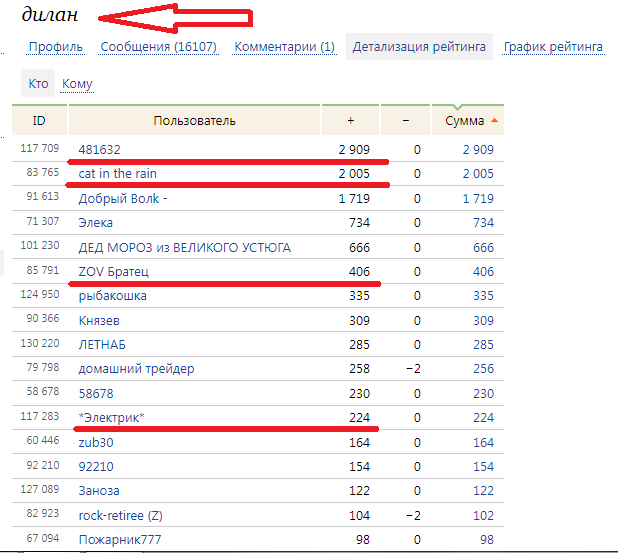Open user домашний трейдер link
Screen dimensions: 618x553
click(x=136, y=369)
